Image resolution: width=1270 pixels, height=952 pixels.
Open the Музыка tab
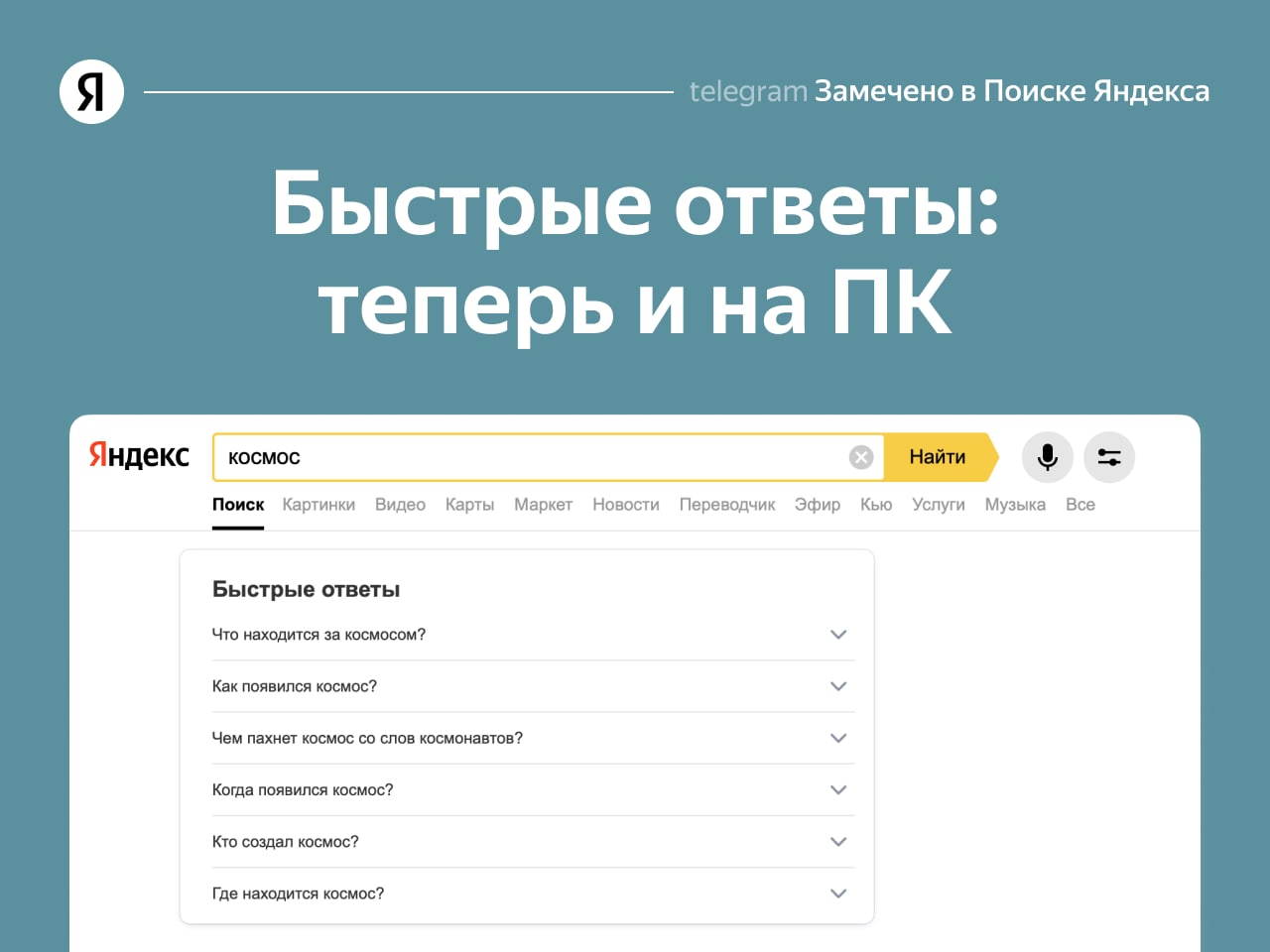tap(1015, 505)
